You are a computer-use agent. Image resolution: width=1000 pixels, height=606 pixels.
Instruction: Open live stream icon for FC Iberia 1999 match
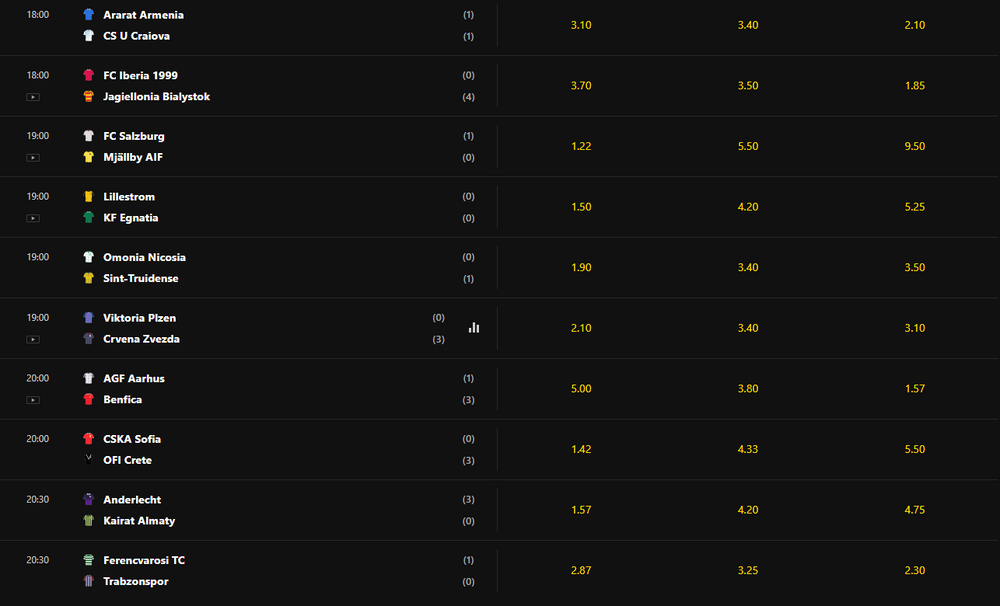coord(33,97)
